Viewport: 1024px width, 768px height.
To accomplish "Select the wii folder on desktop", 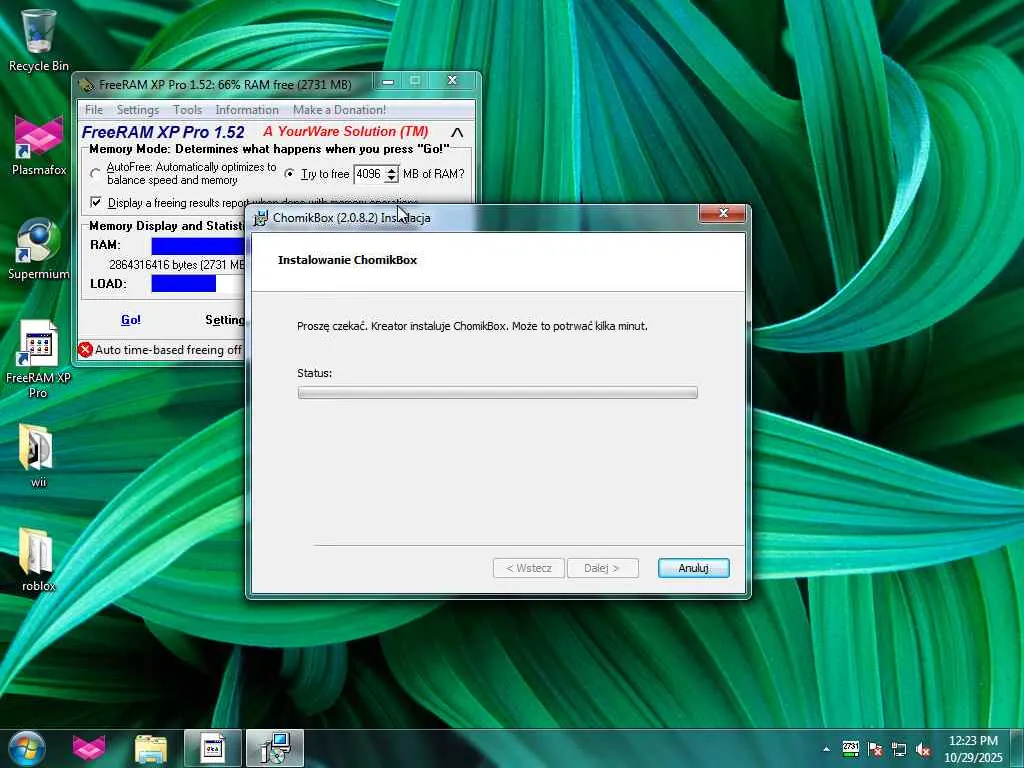I will click(x=39, y=456).
